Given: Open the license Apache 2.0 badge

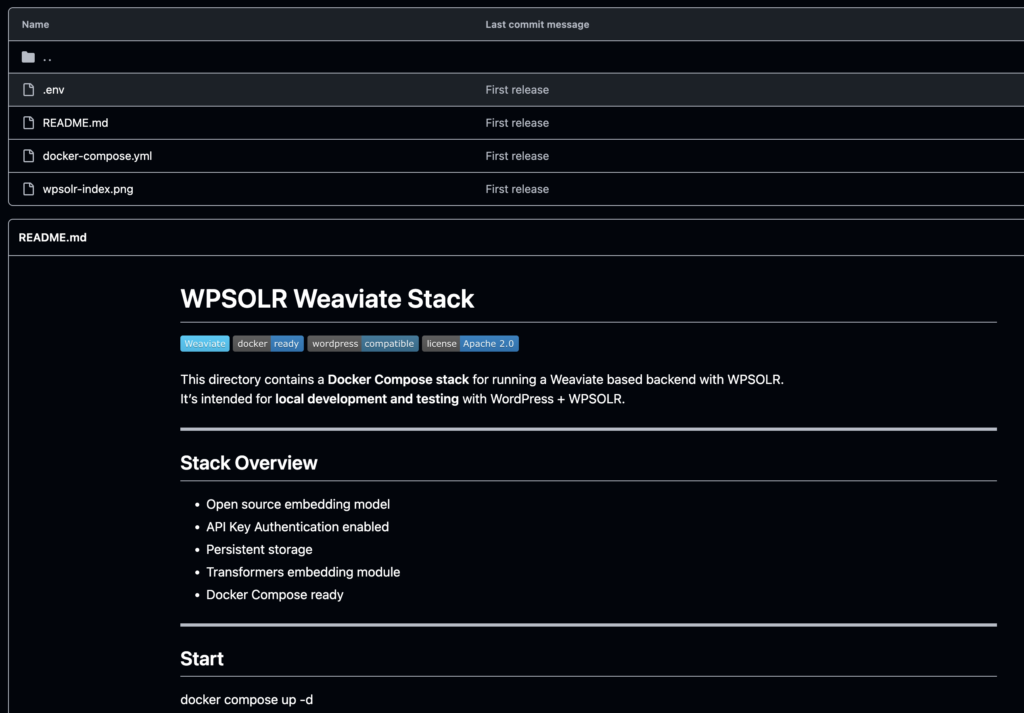Looking at the screenshot, I should pos(470,343).
